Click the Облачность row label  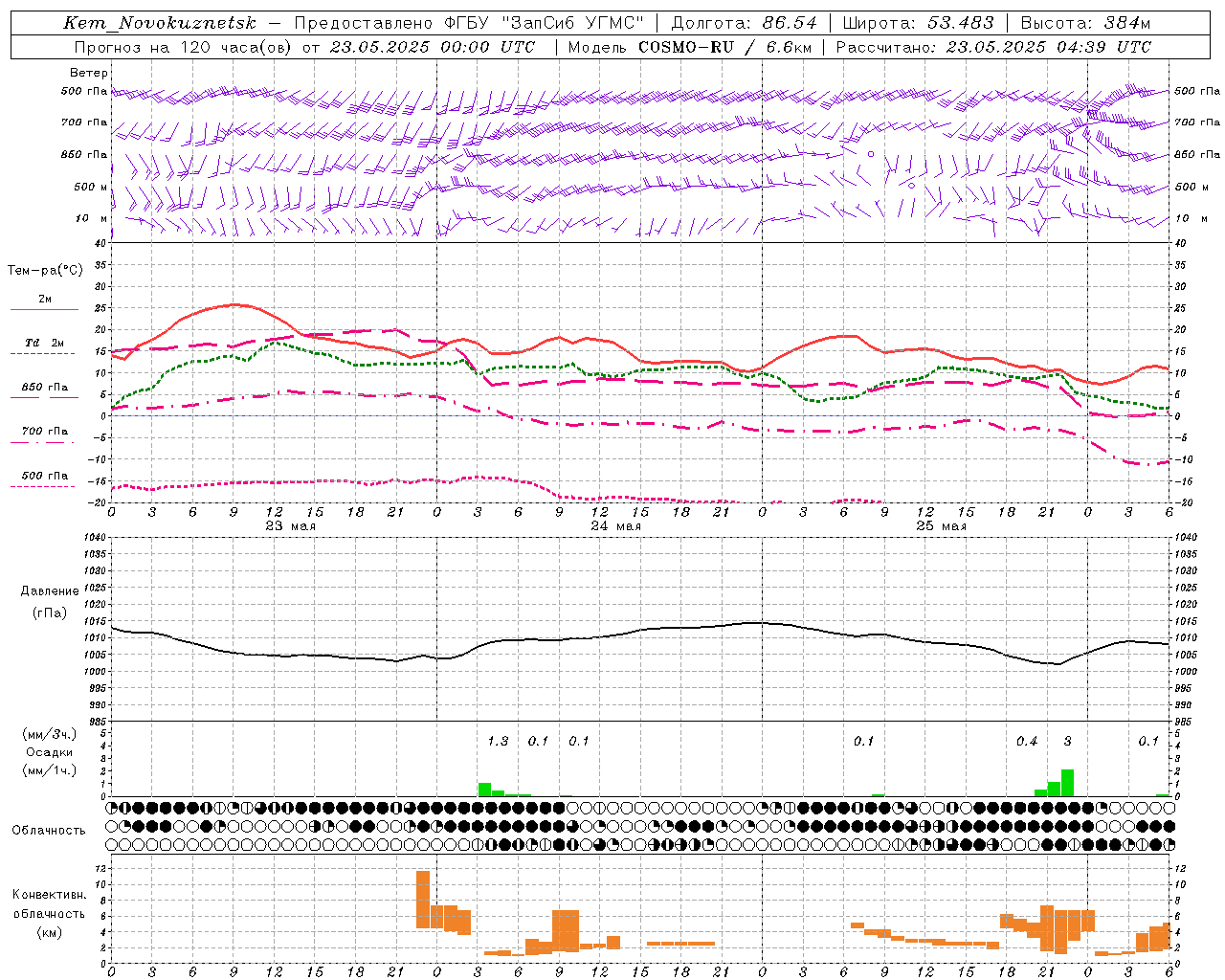pos(49,831)
